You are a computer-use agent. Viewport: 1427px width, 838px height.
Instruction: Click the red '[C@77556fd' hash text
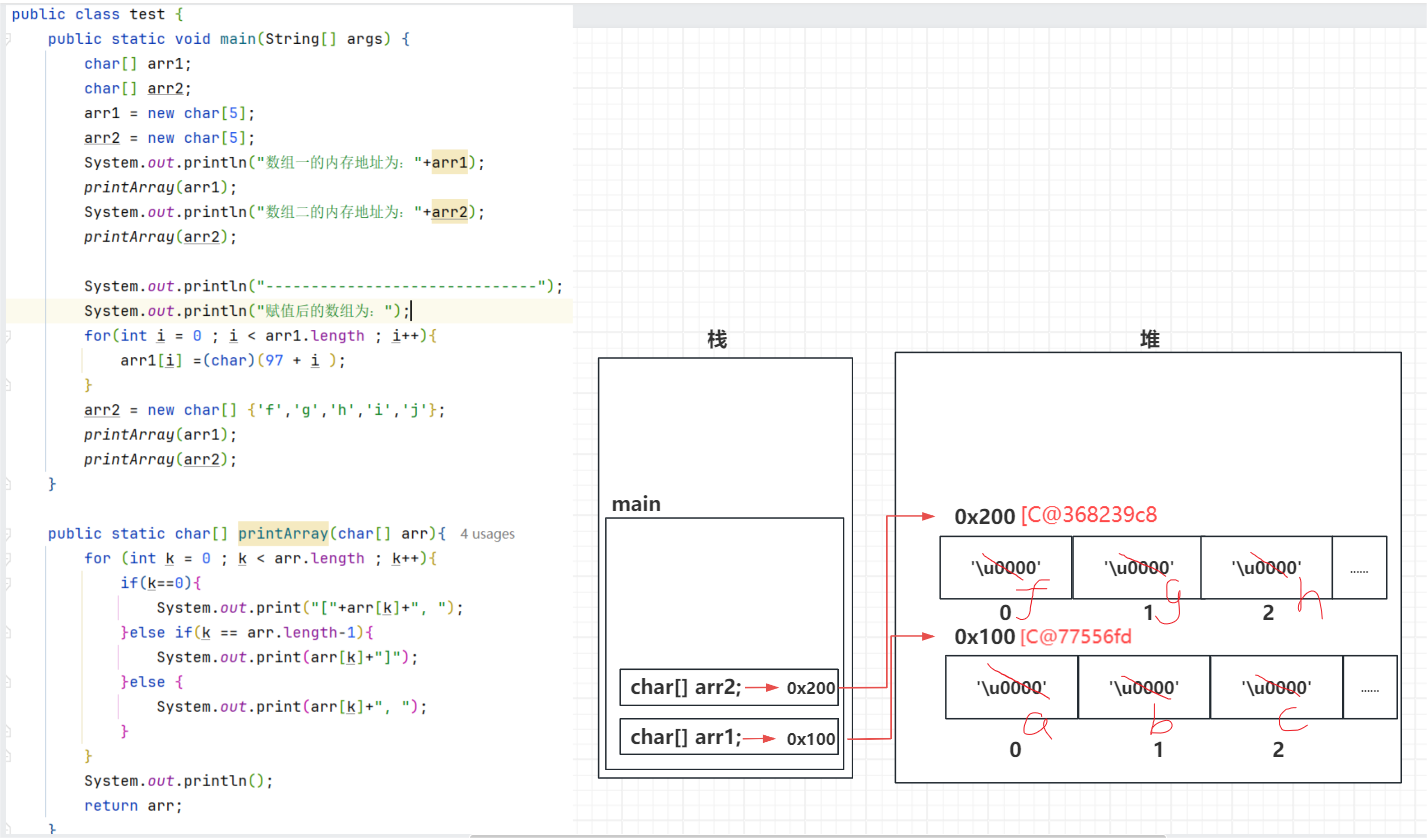click(x=1076, y=637)
